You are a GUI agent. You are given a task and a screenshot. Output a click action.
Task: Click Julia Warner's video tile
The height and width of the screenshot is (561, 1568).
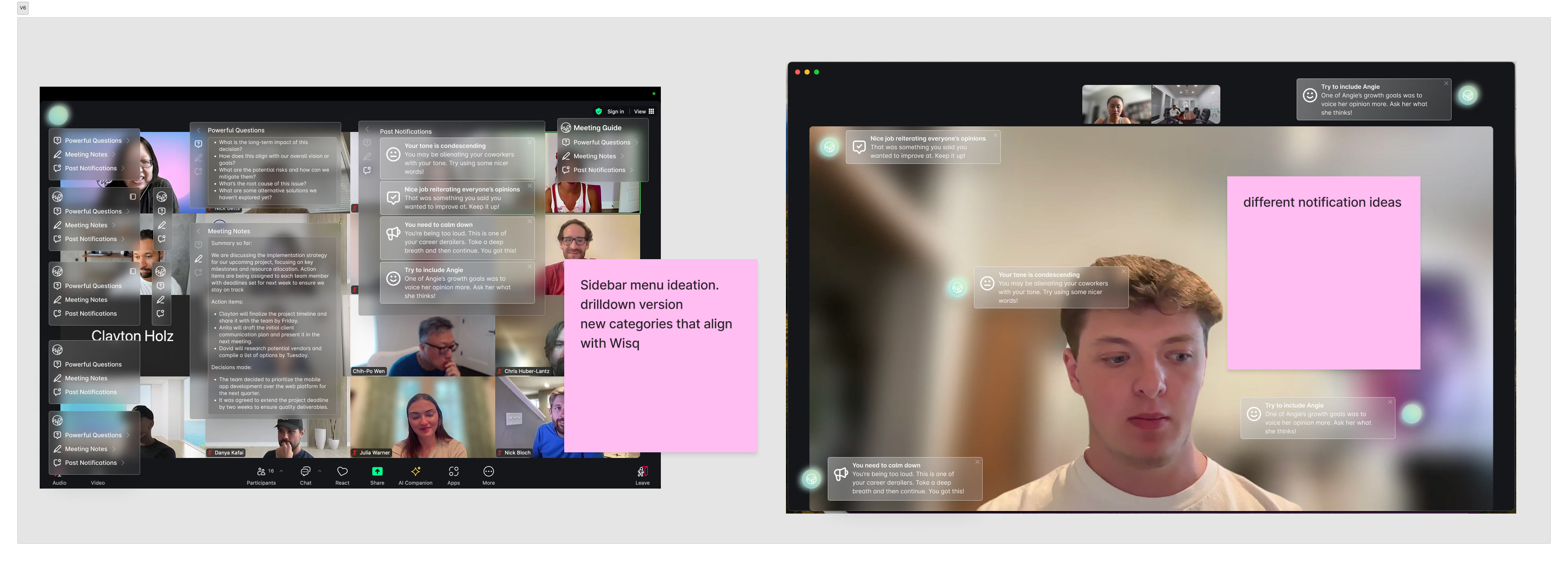[422, 417]
